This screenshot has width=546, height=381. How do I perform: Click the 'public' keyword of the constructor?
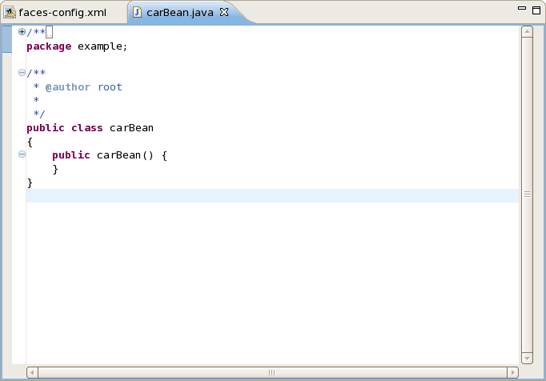click(71, 155)
